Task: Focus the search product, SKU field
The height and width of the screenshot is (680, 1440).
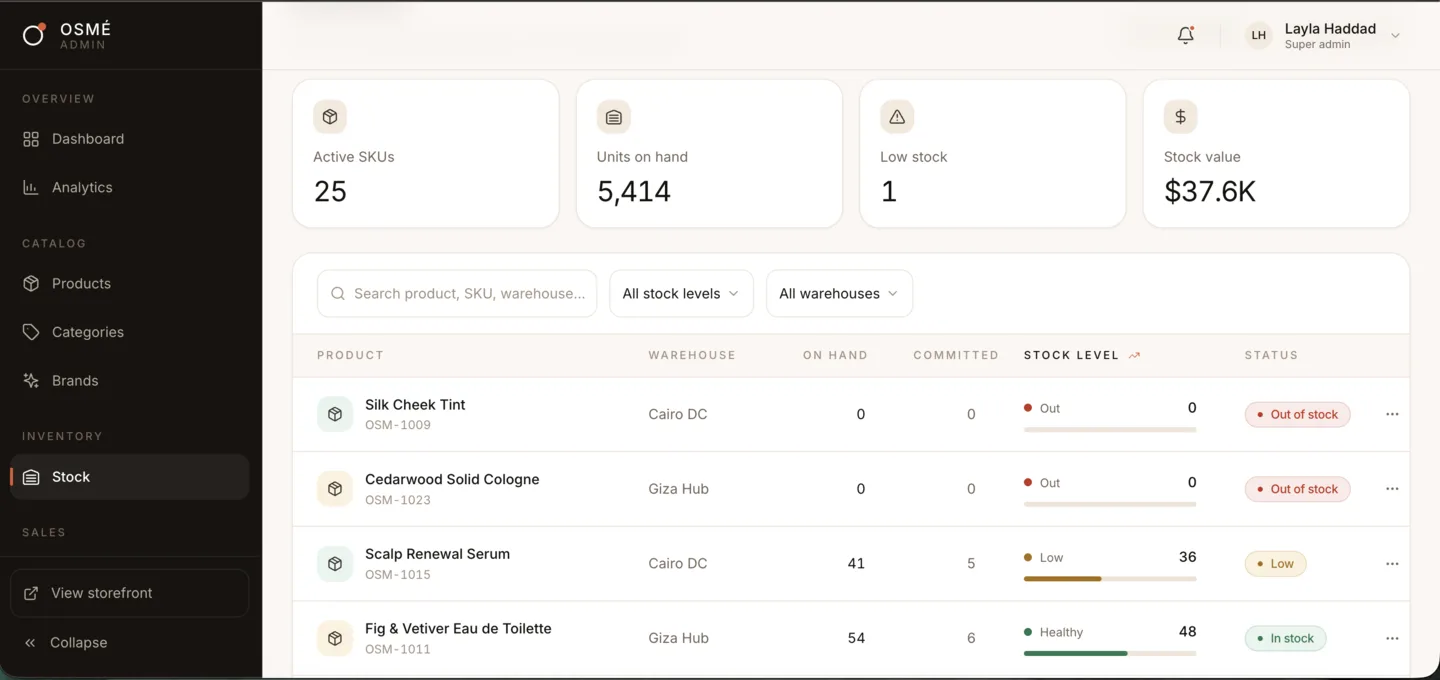Action: pyautogui.click(x=457, y=293)
